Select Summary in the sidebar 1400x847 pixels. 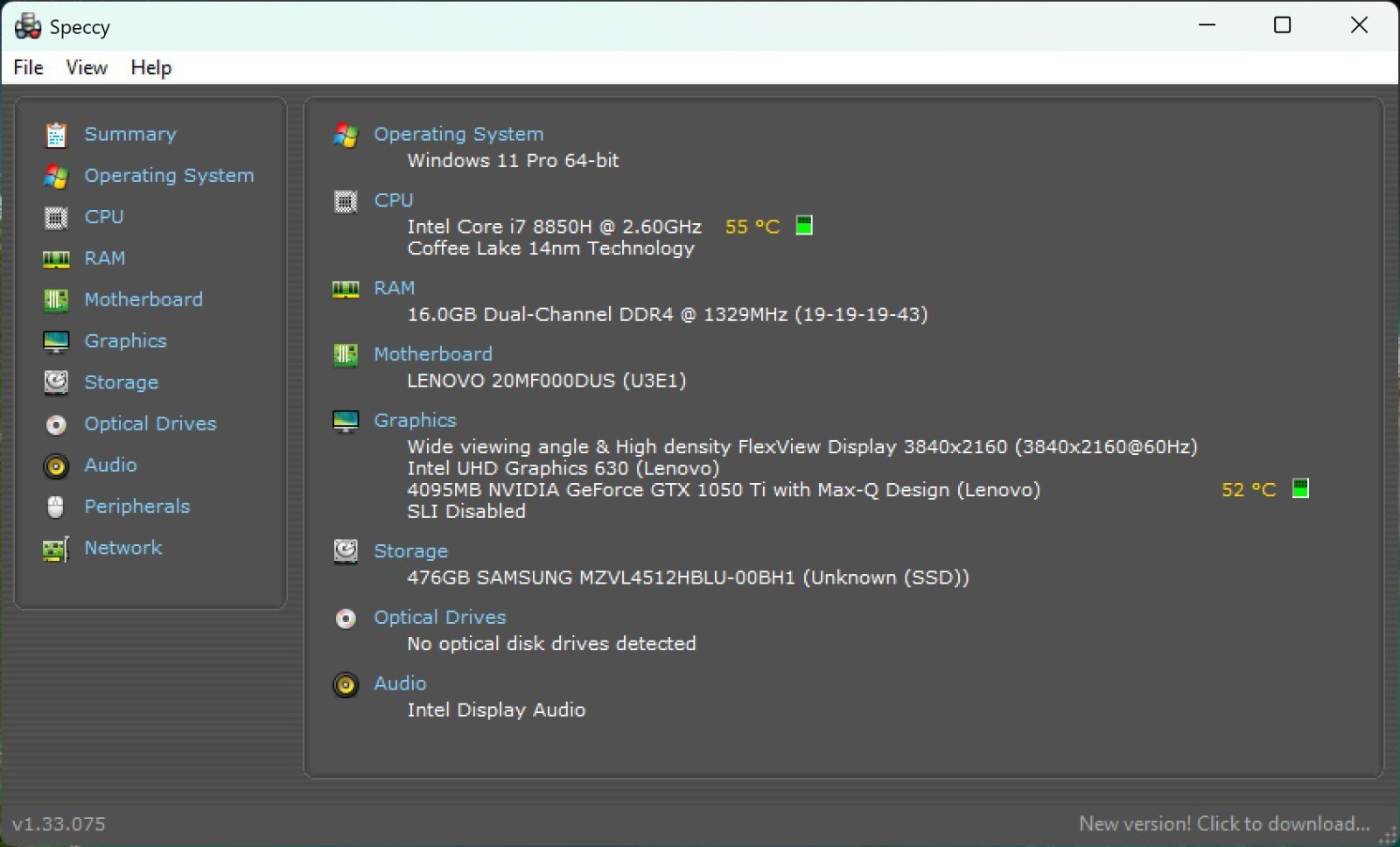click(x=130, y=134)
